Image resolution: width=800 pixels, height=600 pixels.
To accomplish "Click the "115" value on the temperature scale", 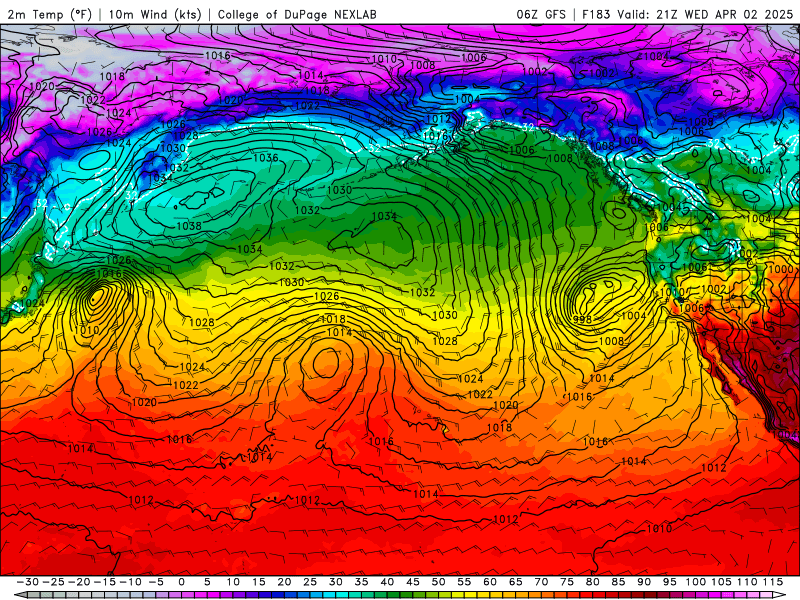I will point(773,582).
